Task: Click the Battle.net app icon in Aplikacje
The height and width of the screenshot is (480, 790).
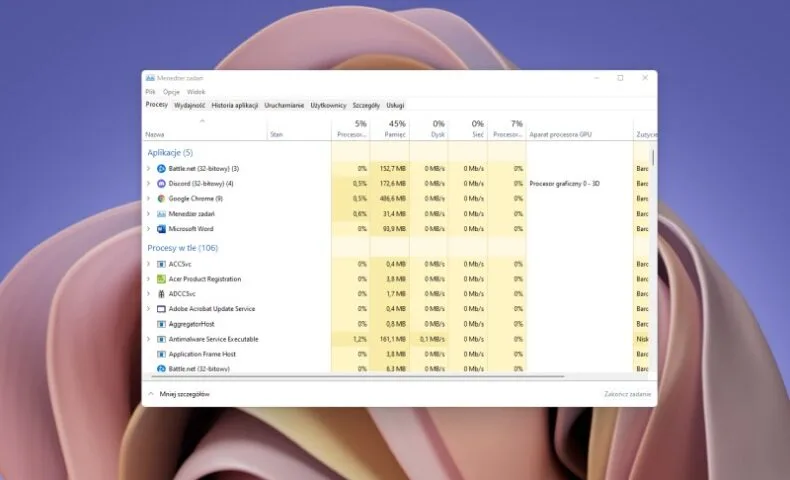Action: click(161, 169)
